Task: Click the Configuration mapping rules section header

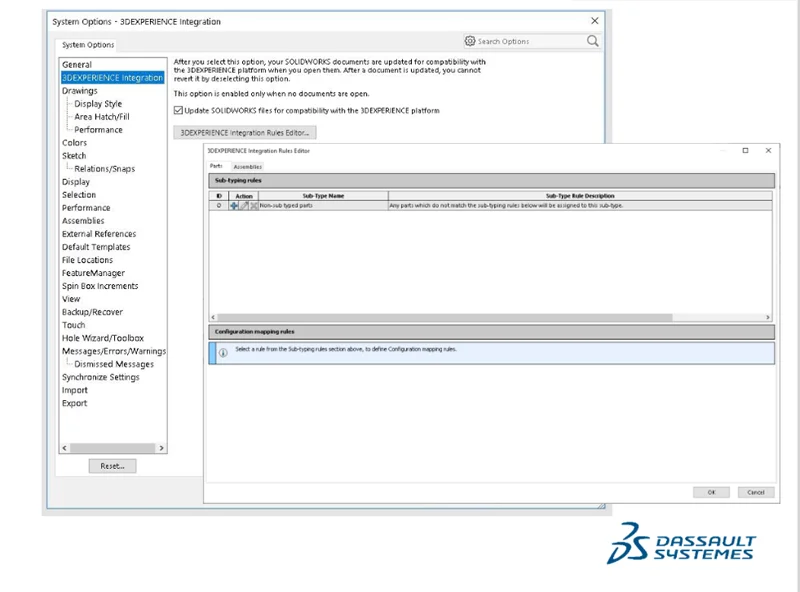Action: point(491,332)
